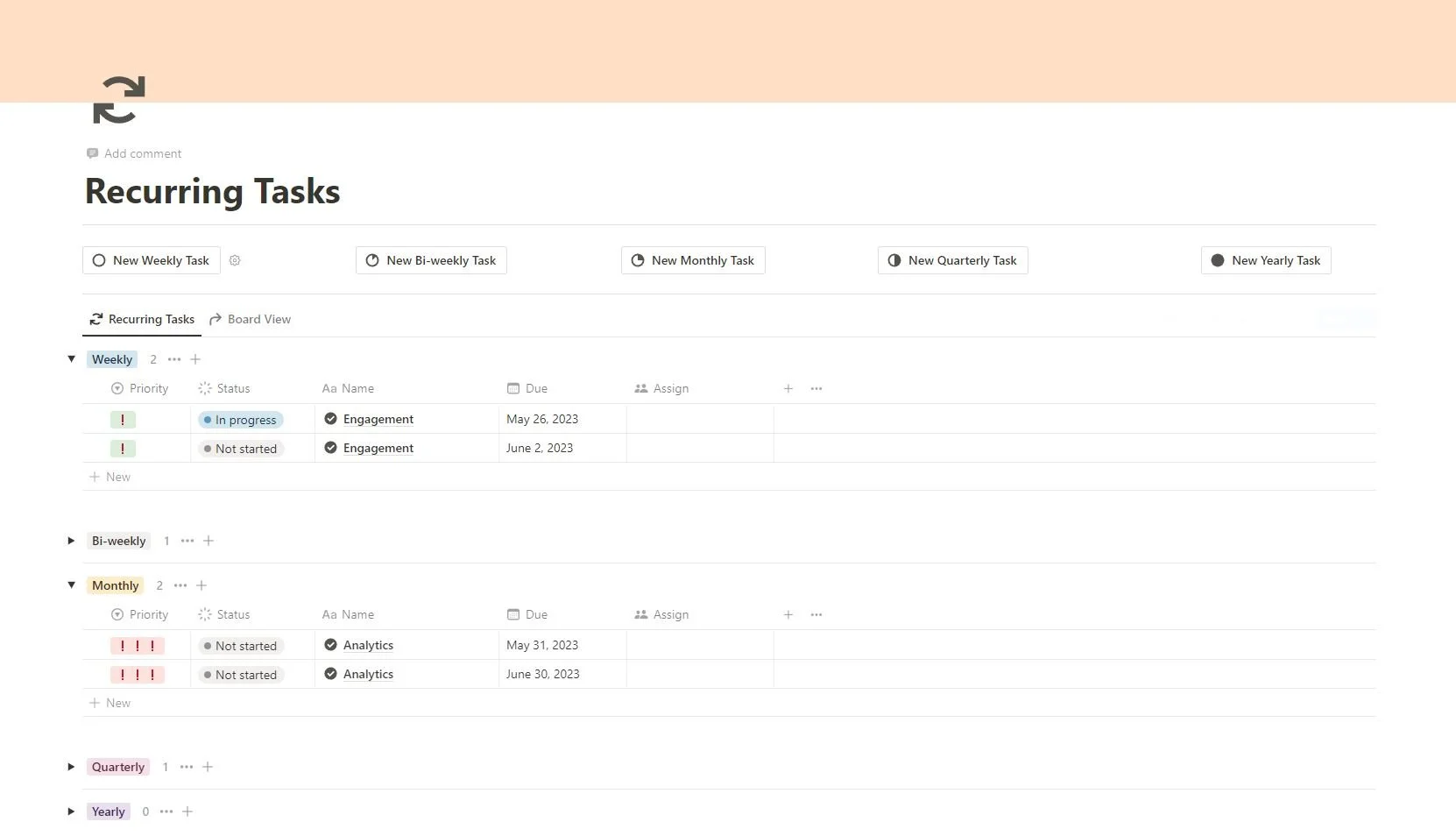Add a New row under Monthly table

coord(110,703)
